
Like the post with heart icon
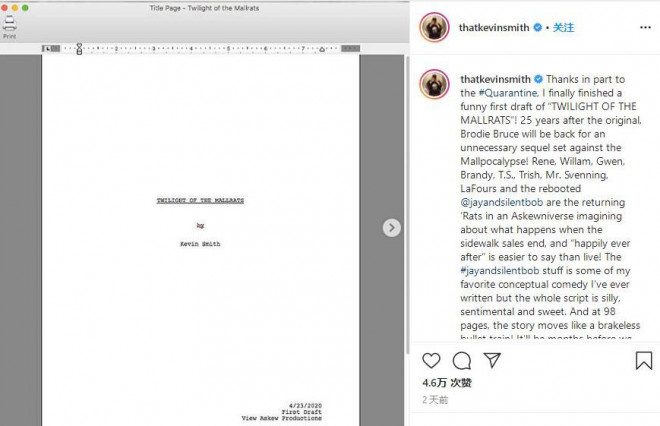pos(431,361)
